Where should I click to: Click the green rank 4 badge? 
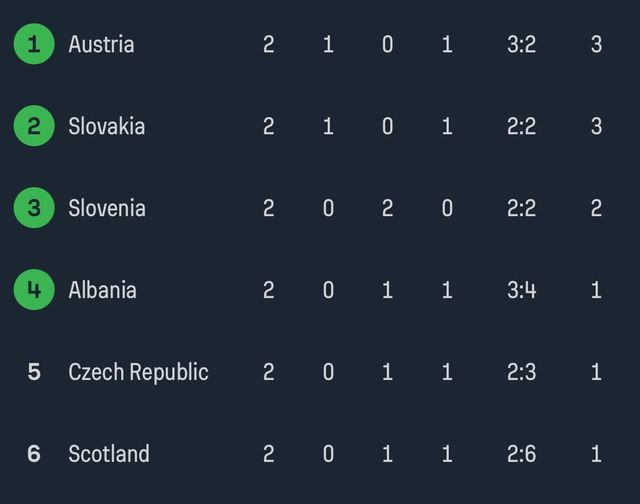(x=34, y=290)
